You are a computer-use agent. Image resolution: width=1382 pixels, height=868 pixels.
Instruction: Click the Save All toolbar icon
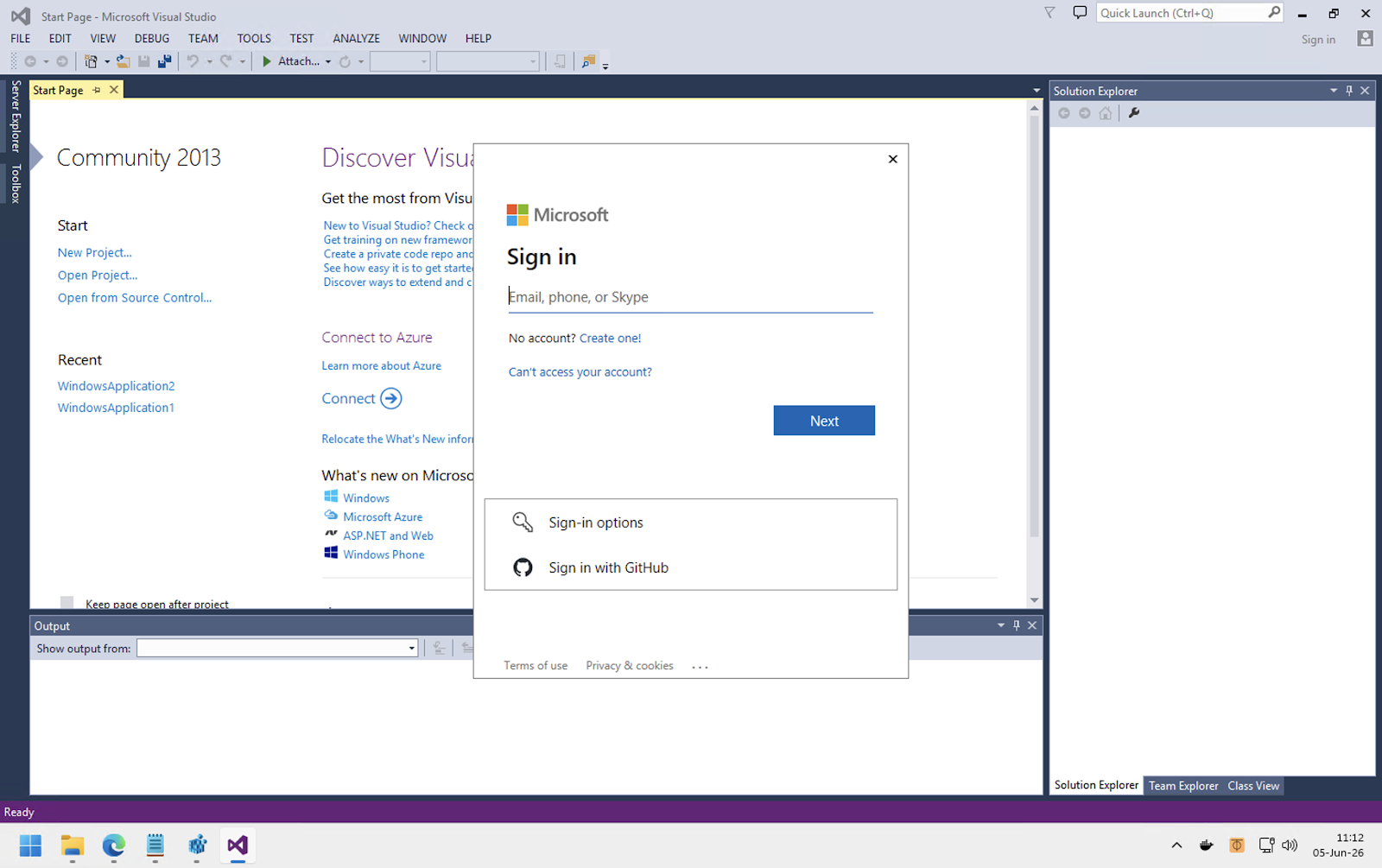164,61
